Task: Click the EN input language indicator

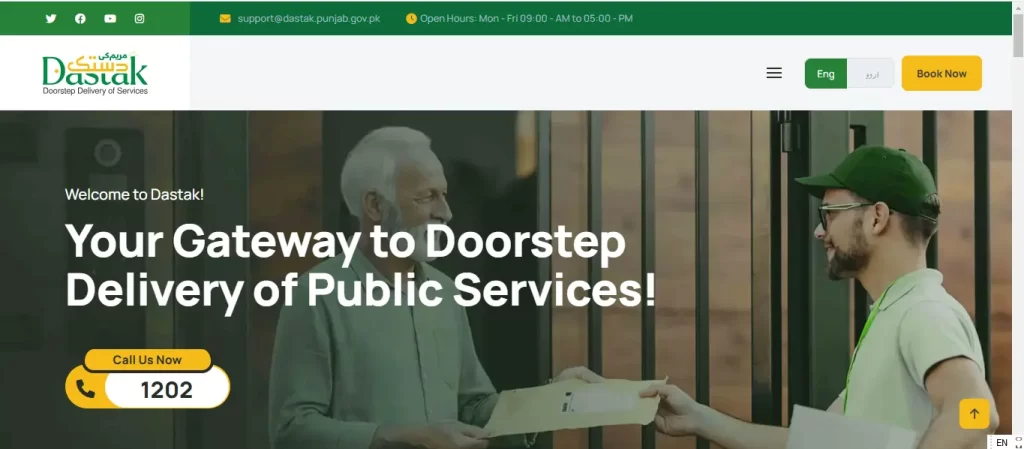Action: [1002, 442]
